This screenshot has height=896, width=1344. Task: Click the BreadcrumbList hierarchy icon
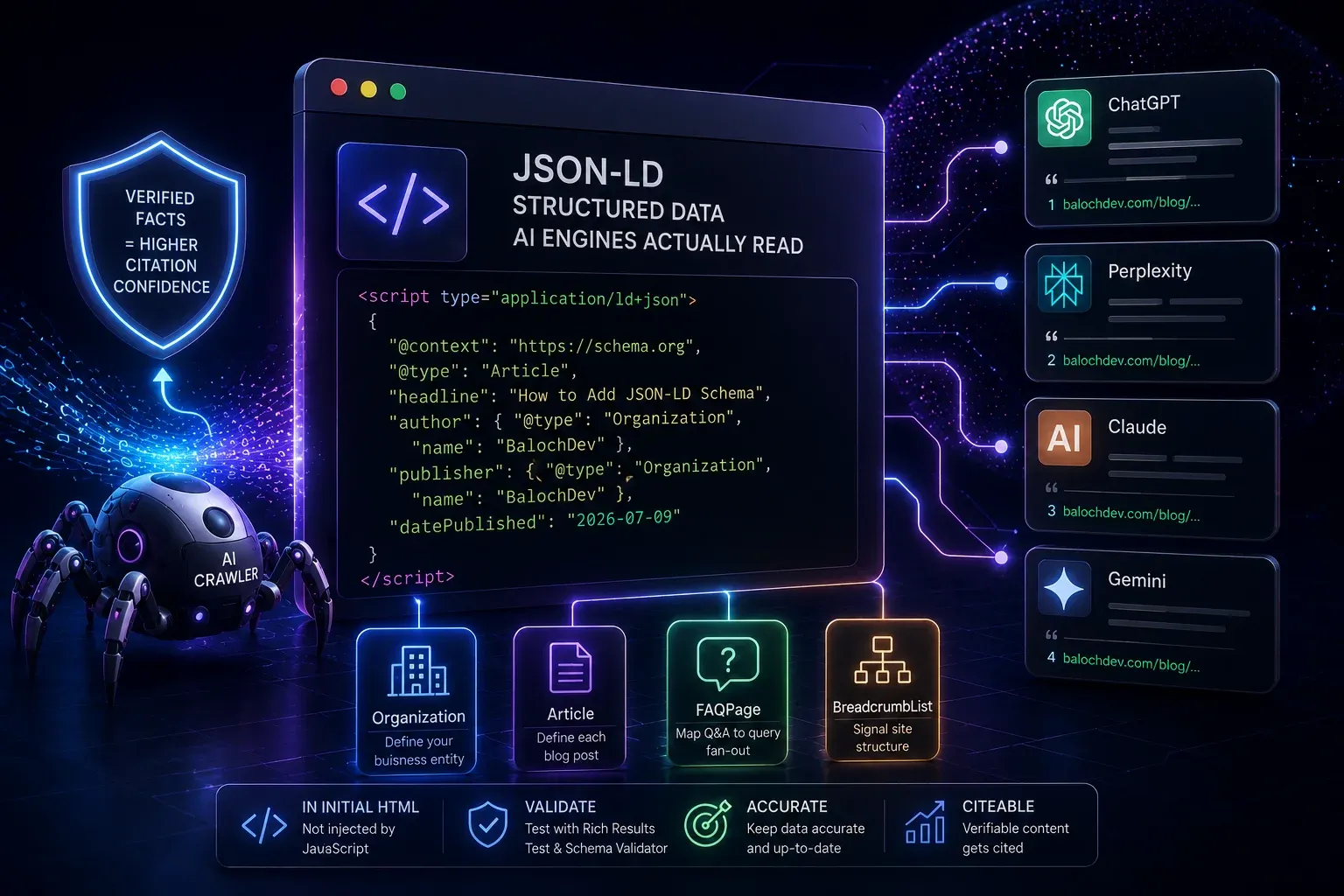(882, 660)
